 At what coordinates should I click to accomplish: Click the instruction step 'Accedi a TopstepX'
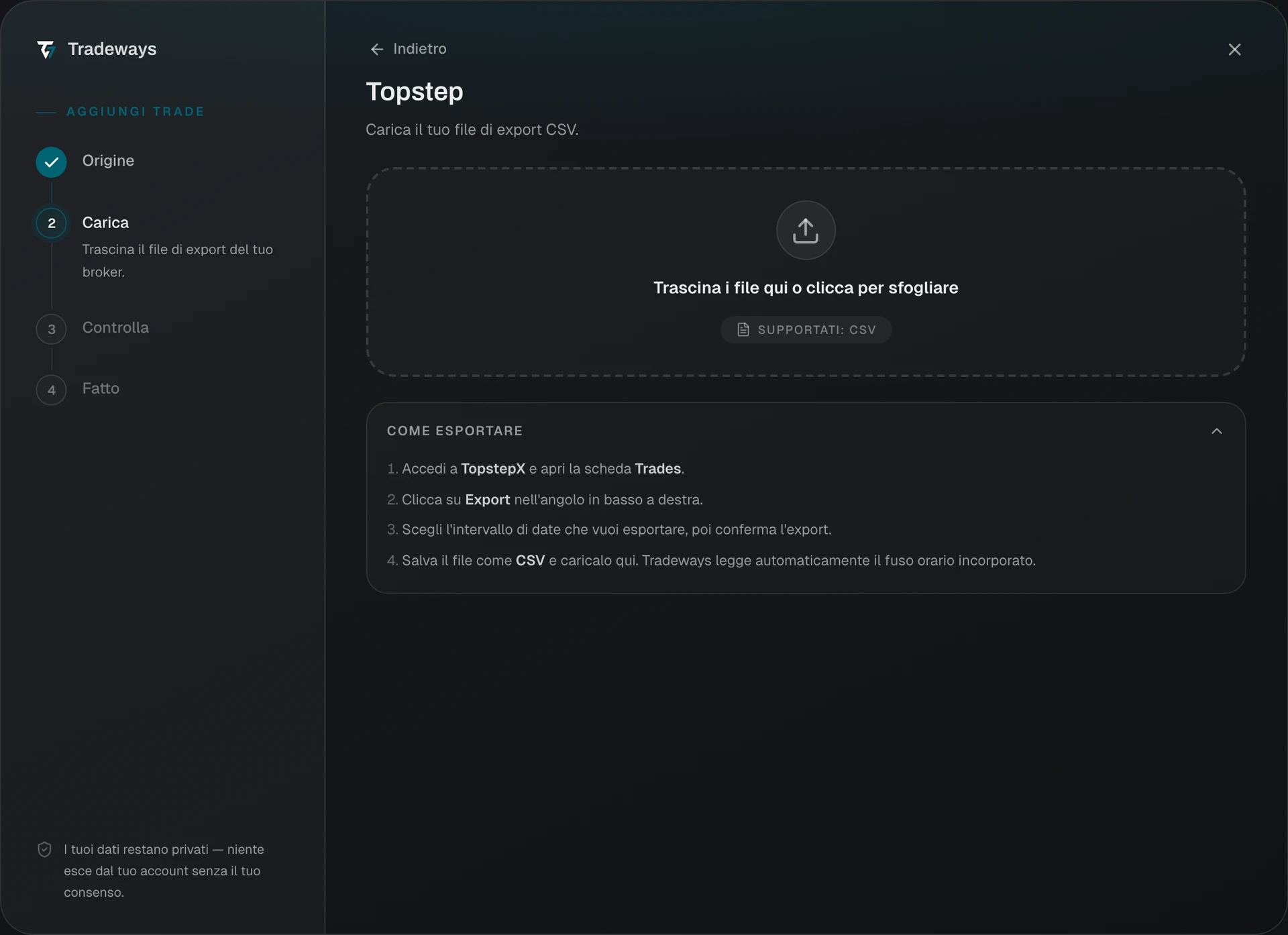pyautogui.click(x=535, y=468)
